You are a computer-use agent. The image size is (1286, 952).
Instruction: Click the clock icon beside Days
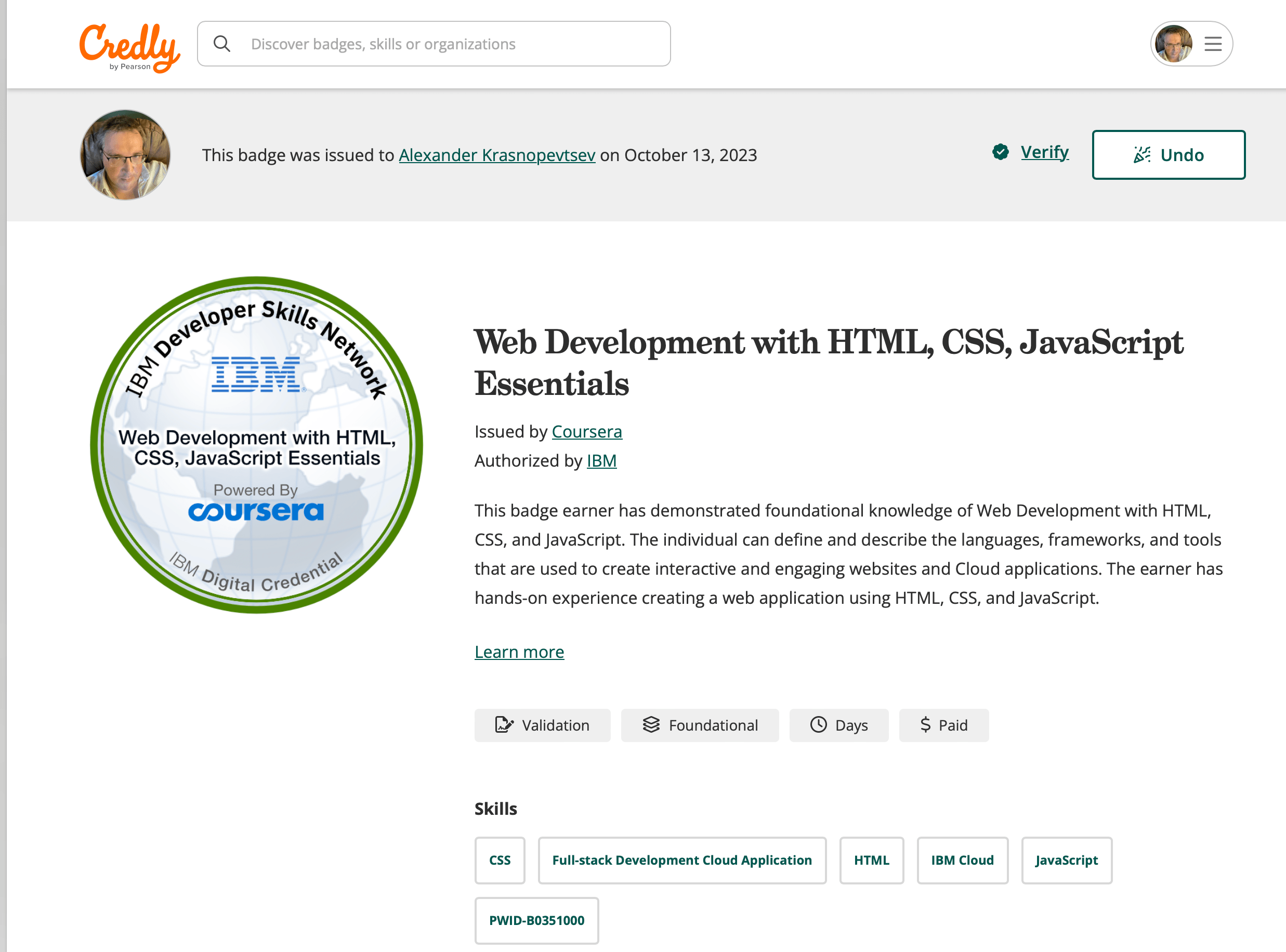coord(819,724)
